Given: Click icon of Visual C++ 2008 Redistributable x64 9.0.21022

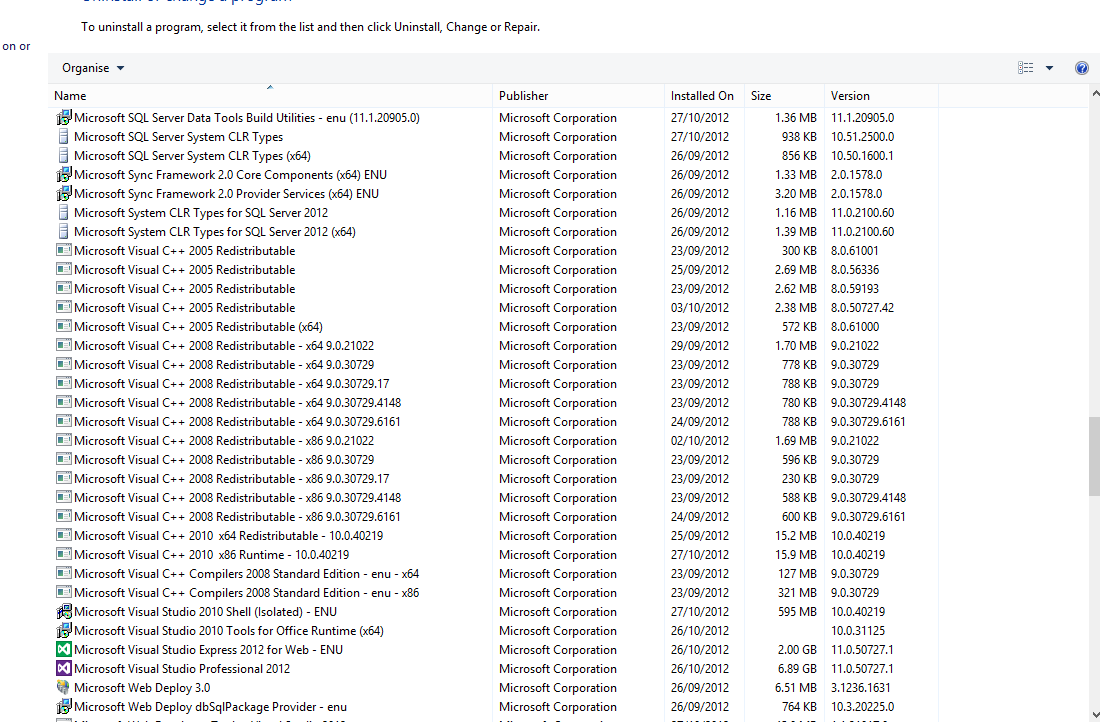Looking at the screenshot, I should point(64,345).
